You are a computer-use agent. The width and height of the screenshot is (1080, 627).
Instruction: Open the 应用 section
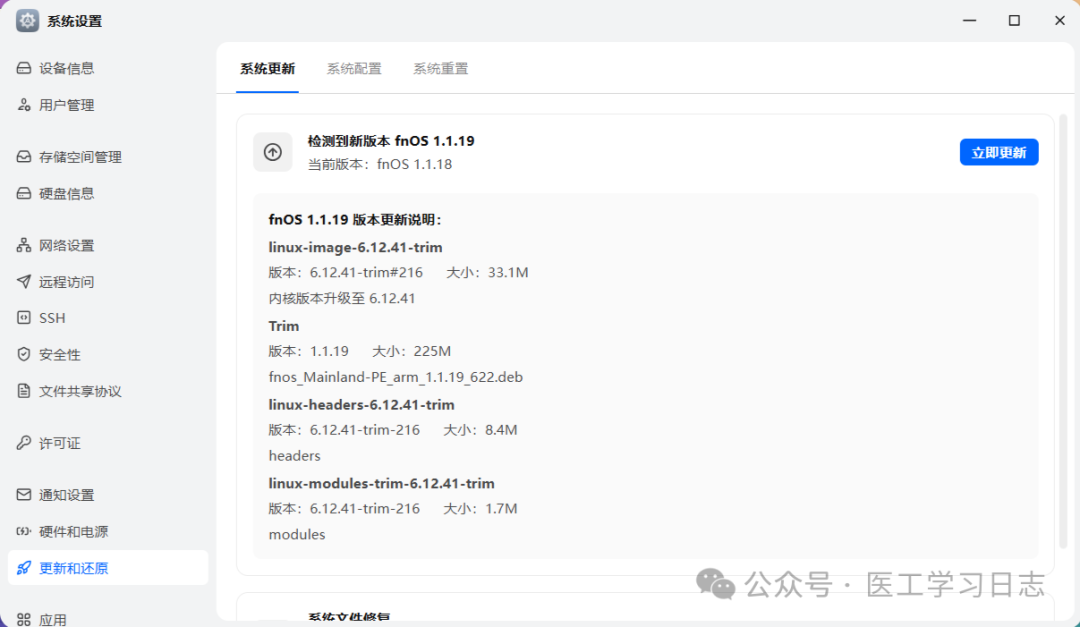[x=52, y=617]
